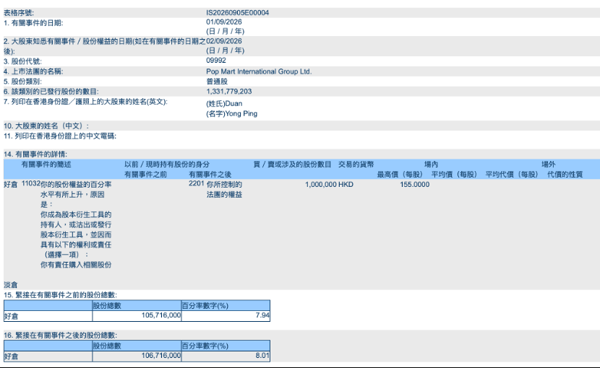Click issued shares figure 1,331,779,203
This screenshot has height=368, width=600.
pos(229,91)
